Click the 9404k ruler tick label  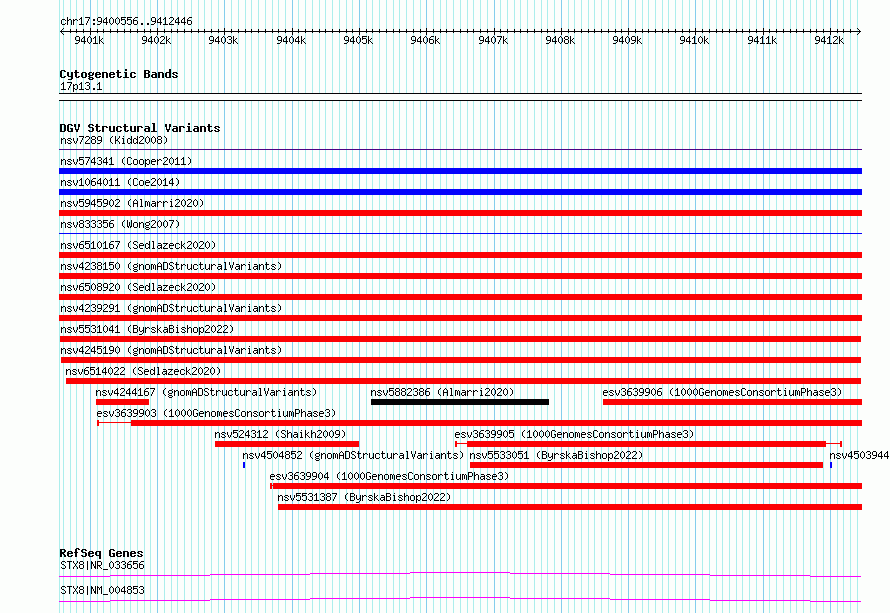(x=291, y=40)
